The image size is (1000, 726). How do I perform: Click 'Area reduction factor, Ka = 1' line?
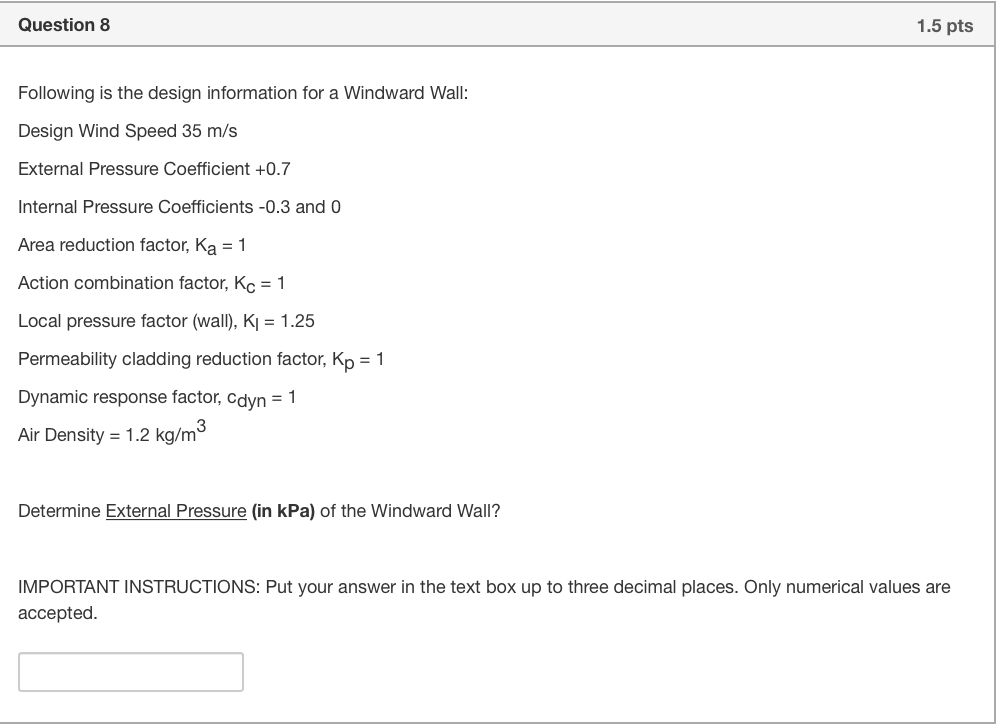point(132,246)
